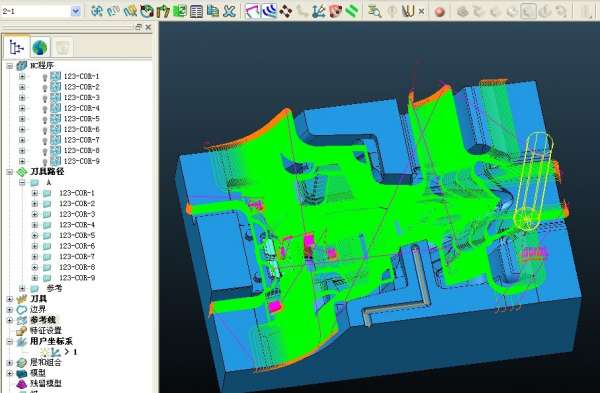This screenshot has height=393, width=600.
Task: Toggle light bulb for NC program 123-COR-5
Action: click(45, 119)
